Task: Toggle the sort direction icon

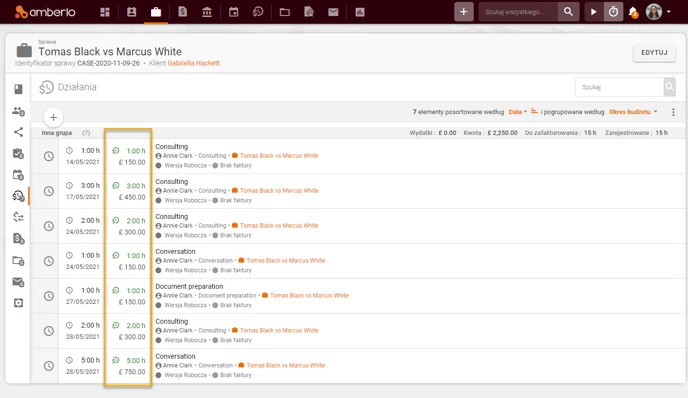Action: click(534, 111)
